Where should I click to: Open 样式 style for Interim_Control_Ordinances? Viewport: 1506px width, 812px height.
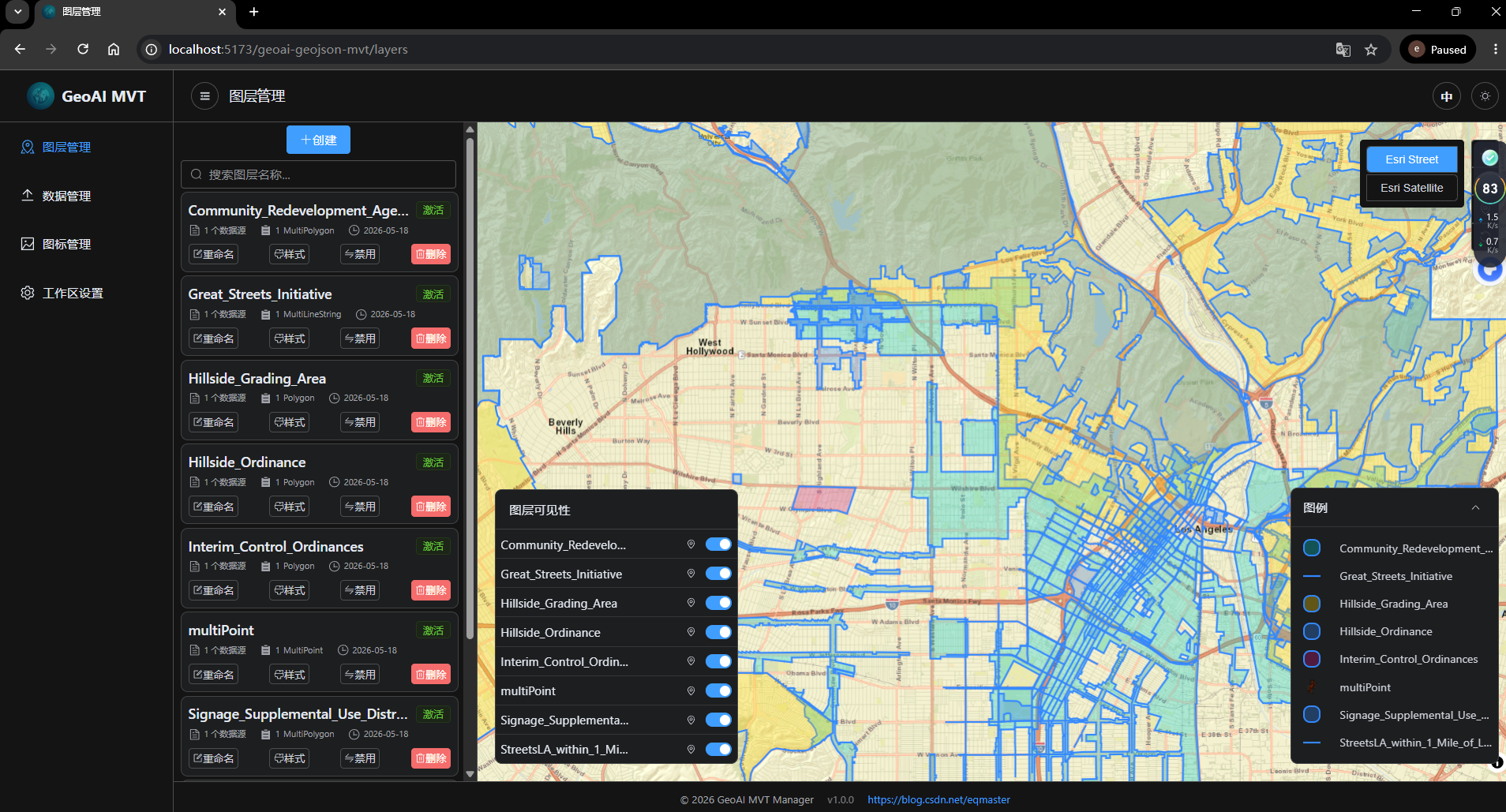pyautogui.click(x=289, y=590)
